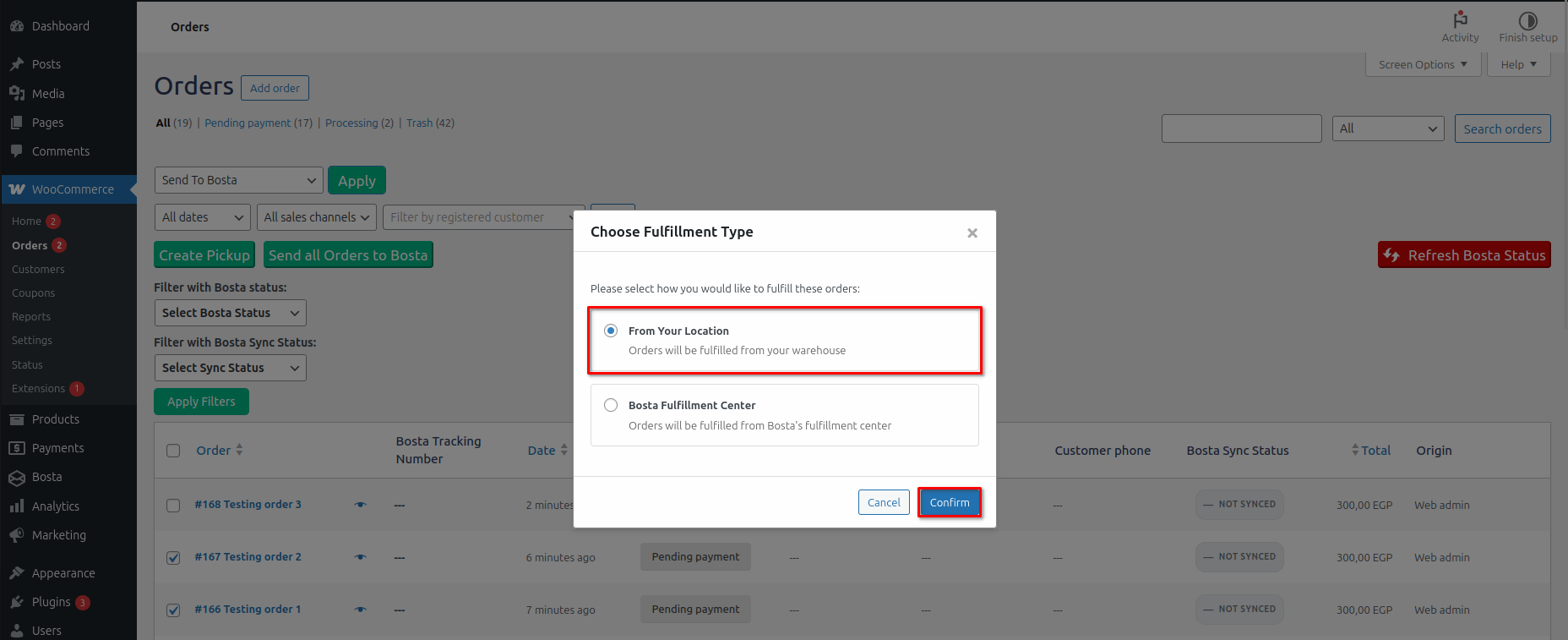1568x640 pixels.
Task: Click the Status submenu item under WooCommerce
Action: (27, 365)
